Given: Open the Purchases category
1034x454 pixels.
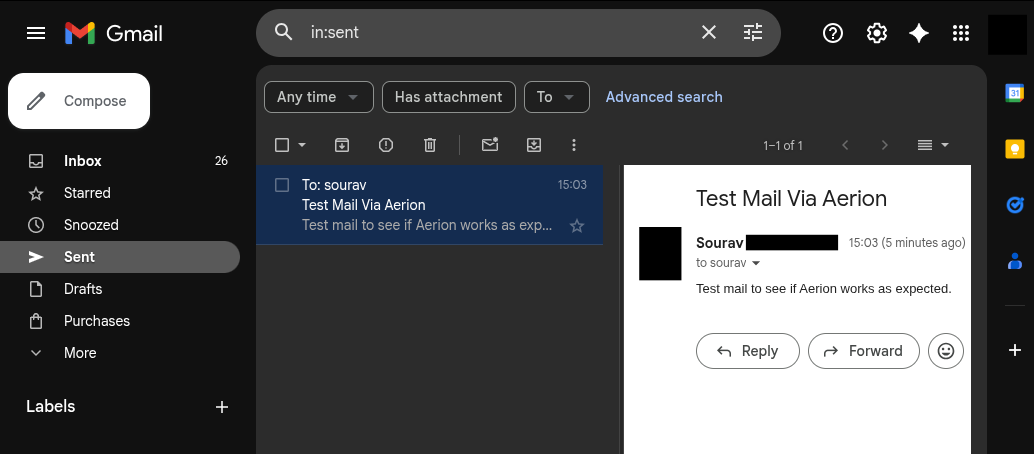Looking at the screenshot, I should tap(120, 321).
